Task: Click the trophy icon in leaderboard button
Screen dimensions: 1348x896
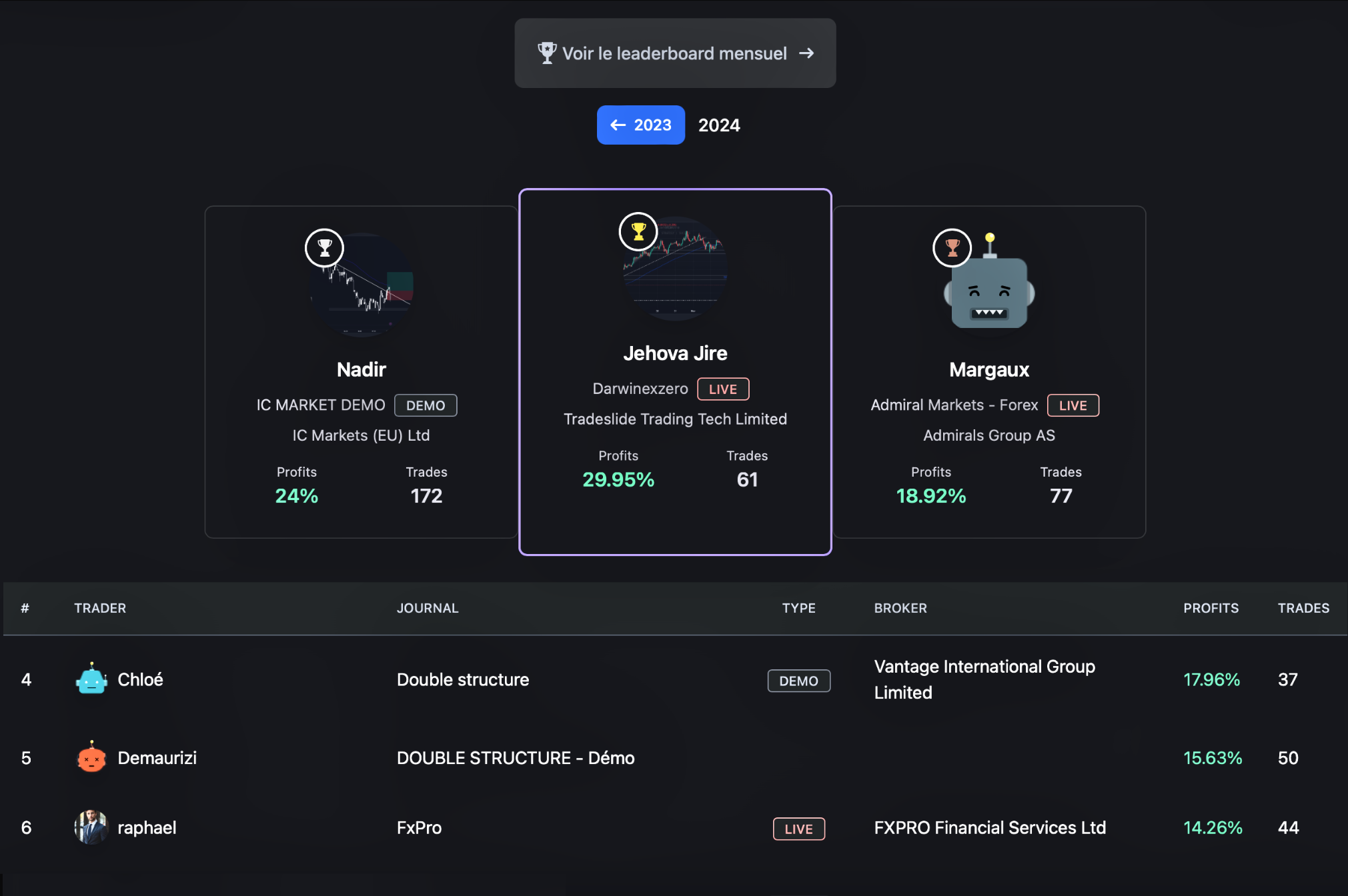Action: click(x=547, y=53)
